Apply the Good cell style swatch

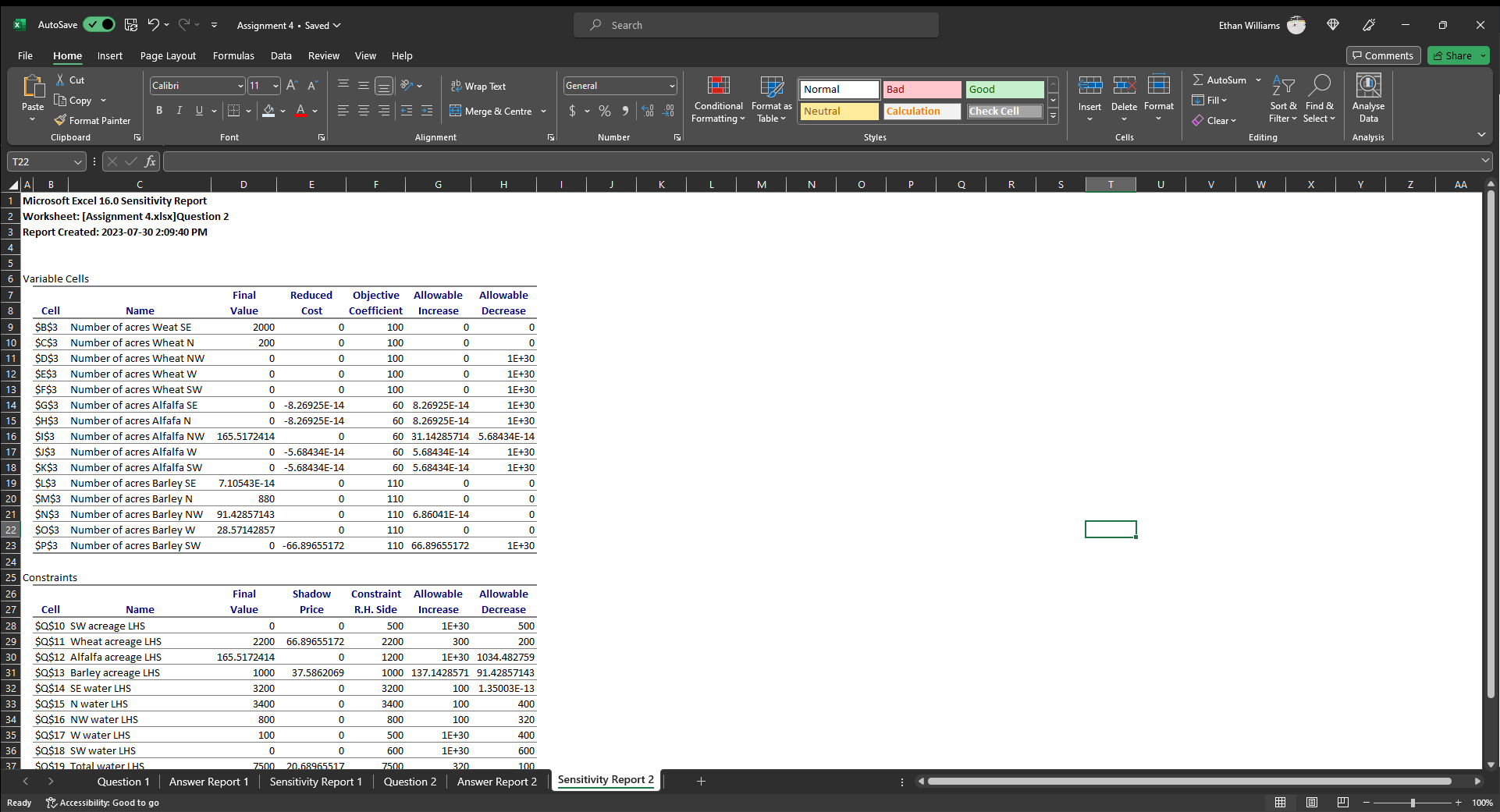click(1004, 89)
